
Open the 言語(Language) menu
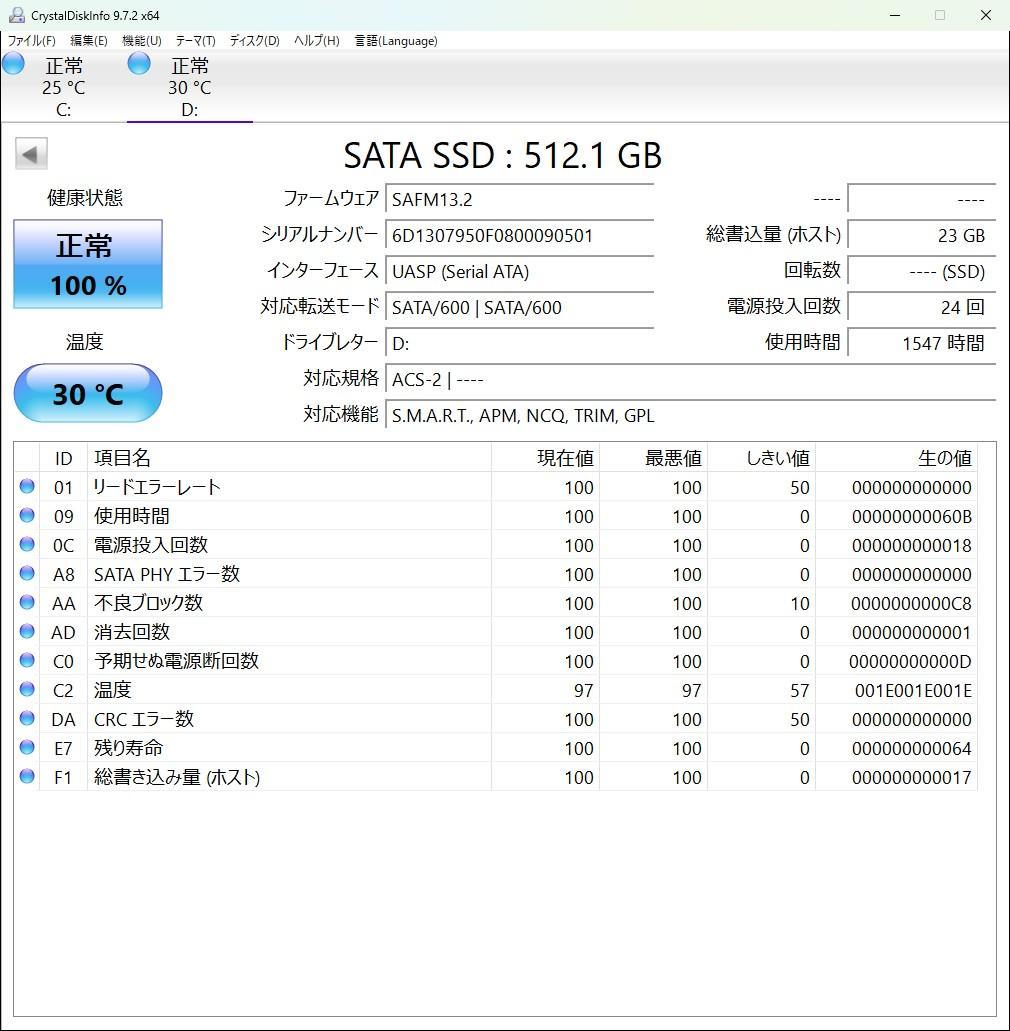click(x=397, y=41)
